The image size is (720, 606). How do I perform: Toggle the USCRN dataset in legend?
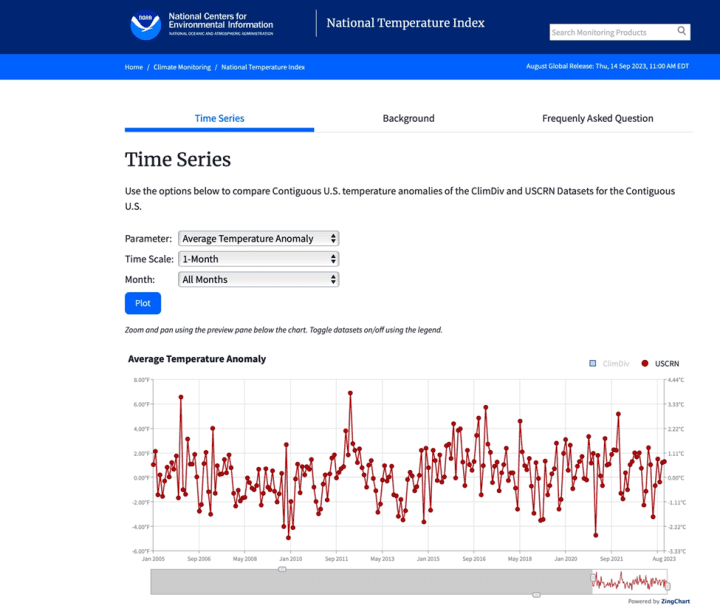(661, 364)
